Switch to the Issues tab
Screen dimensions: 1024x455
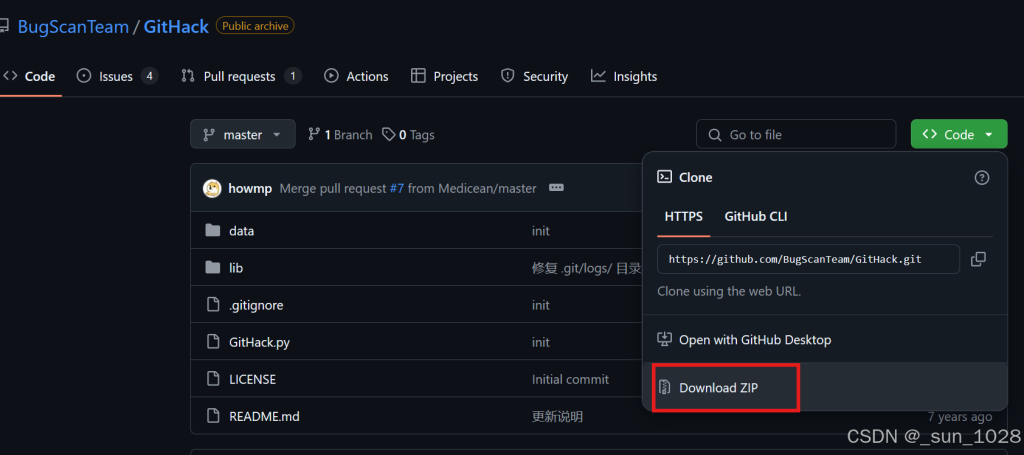[117, 76]
